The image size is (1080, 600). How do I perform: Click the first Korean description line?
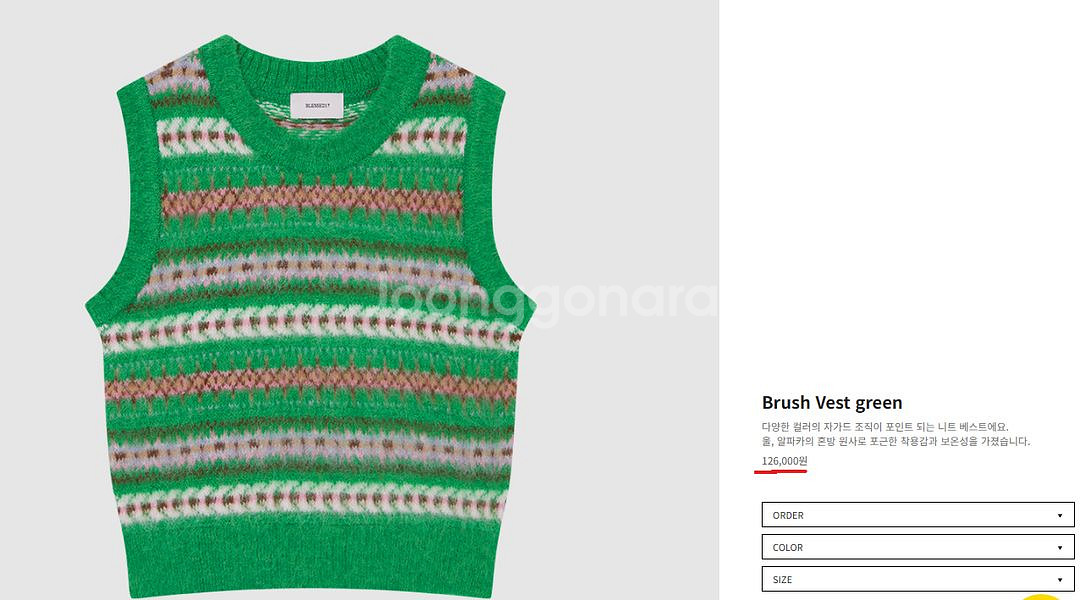point(884,427)
